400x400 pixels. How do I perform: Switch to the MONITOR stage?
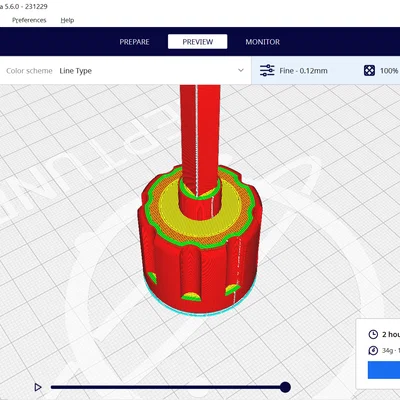pos(263,42)
